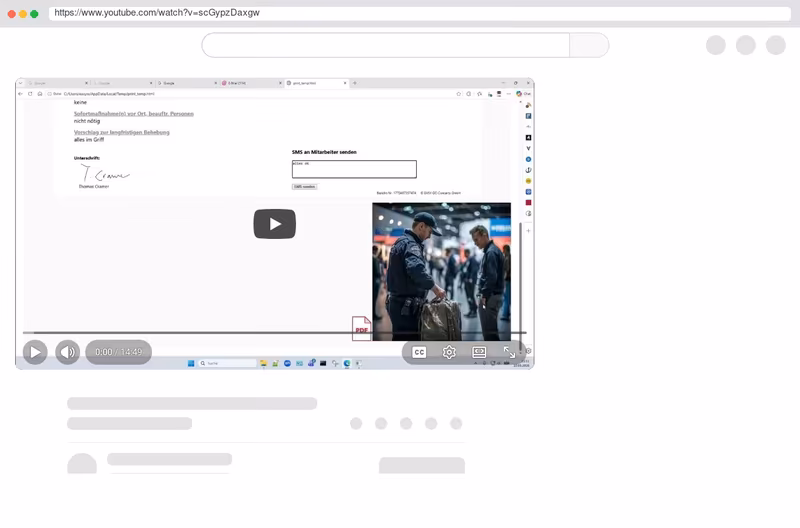
Task: Click the 'alles im Griff' text
Action: coord(89,139)
